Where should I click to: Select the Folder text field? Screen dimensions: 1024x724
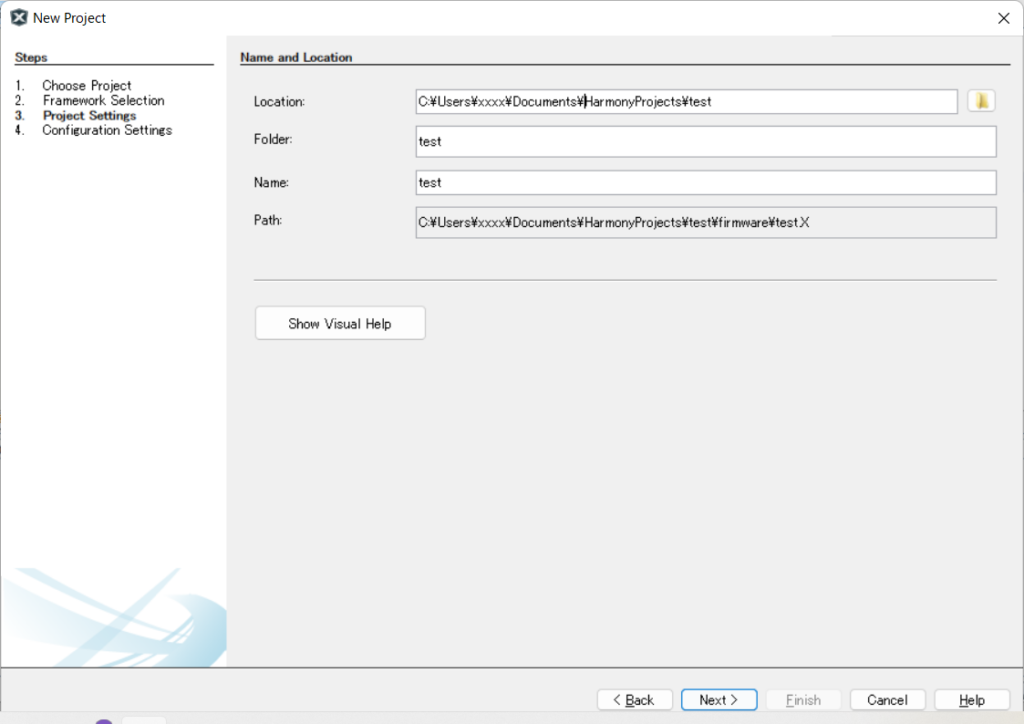pos(705,142)
